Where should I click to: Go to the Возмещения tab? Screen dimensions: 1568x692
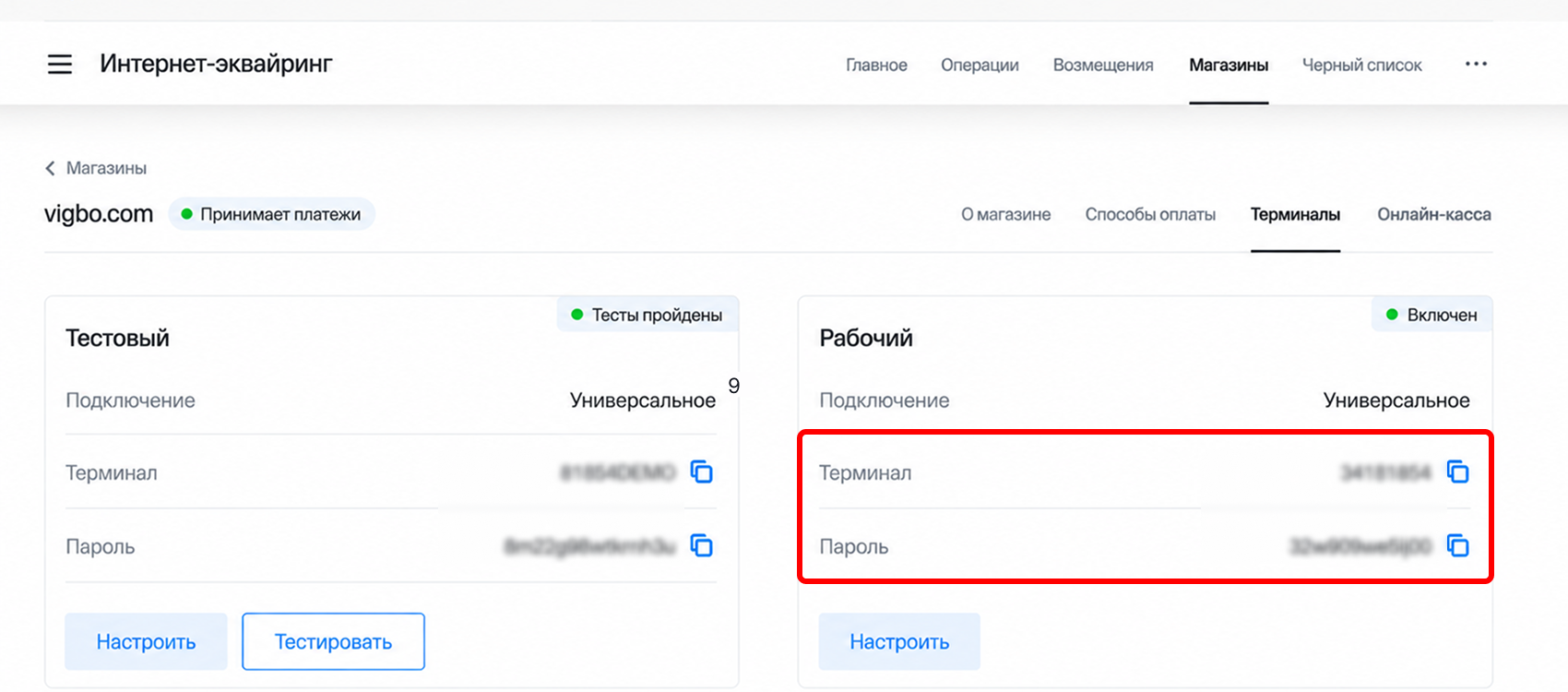click(x=1103, y=65)
